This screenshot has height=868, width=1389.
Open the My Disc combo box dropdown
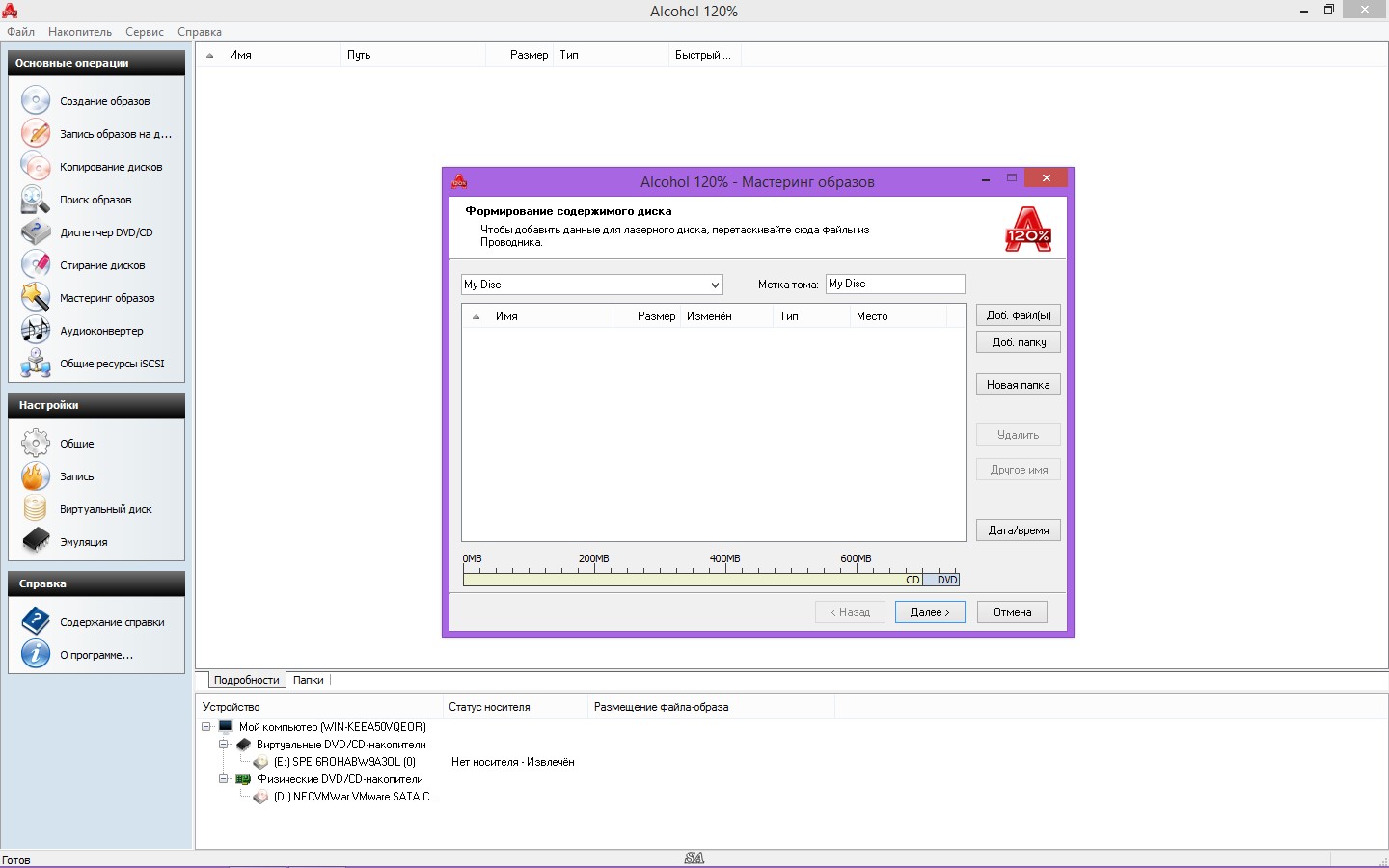click(715, 285)
